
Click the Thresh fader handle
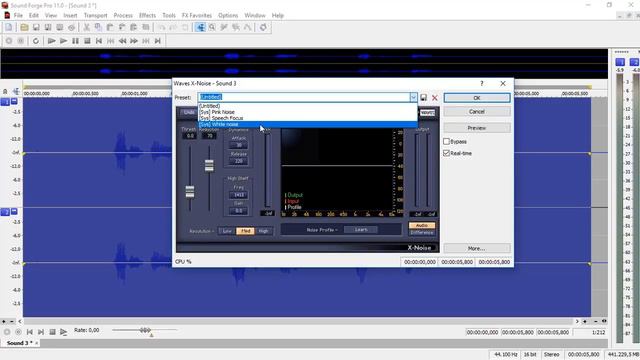tap(190, 191)
